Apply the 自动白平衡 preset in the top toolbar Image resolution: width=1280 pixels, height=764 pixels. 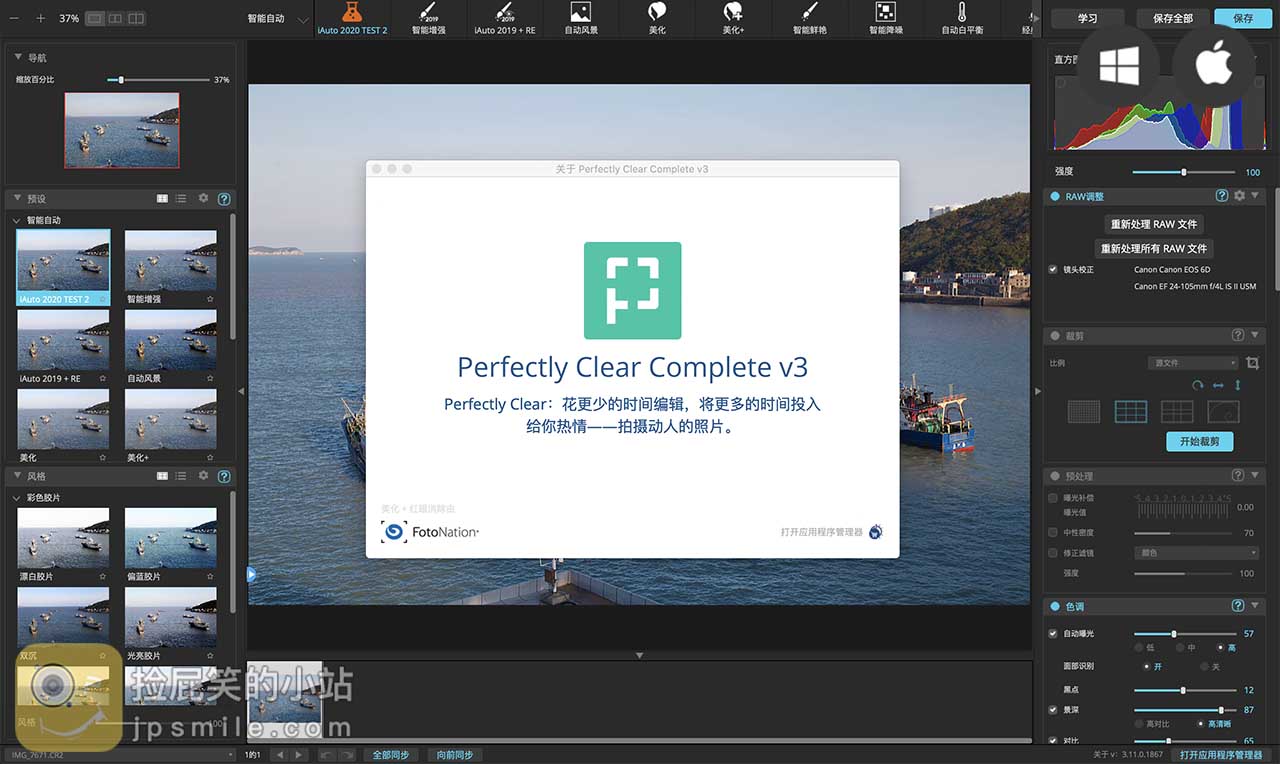[962, 18]
